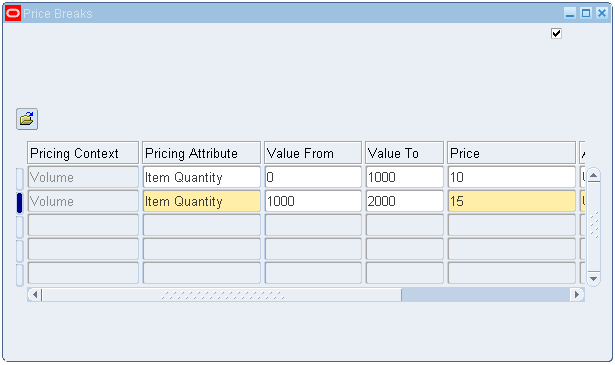Click the Value From field containing 1000
615x365 pixels.
coord(313,201)
